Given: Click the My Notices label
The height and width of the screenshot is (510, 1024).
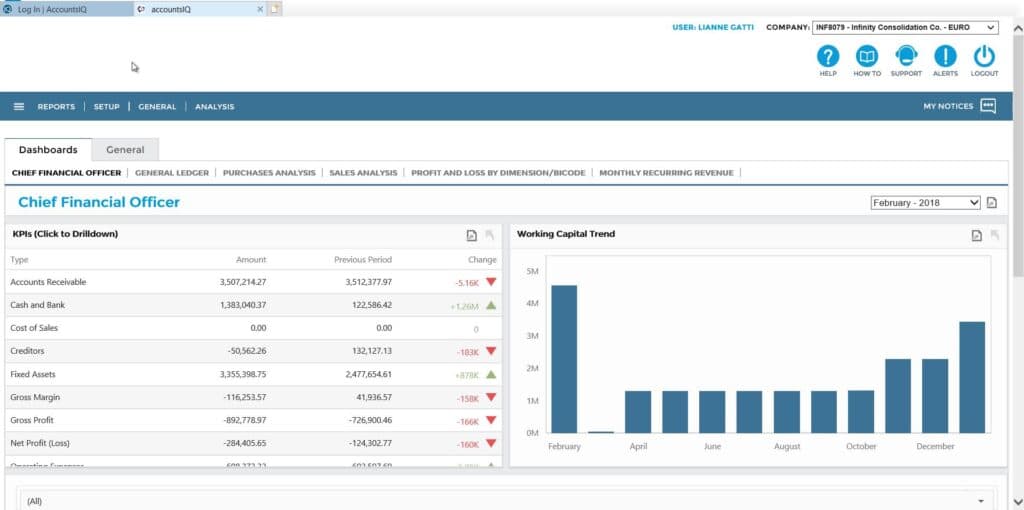Looking at the screenshot, I should (x=948, y=106).
